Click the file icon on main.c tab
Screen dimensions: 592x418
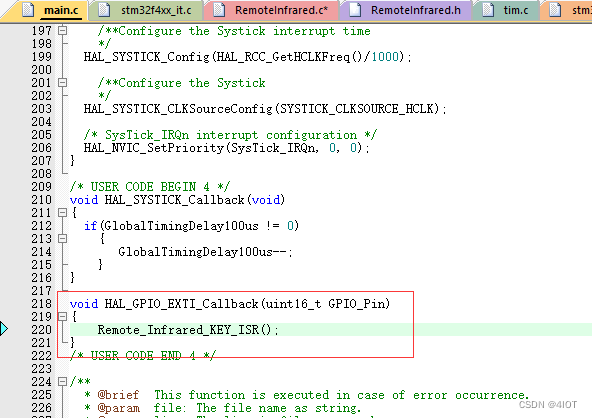point(28,10)
